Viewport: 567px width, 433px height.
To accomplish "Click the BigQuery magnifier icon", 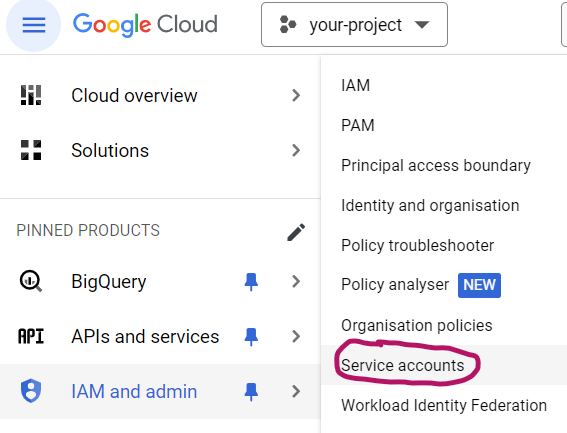I will tap(31, 281).
